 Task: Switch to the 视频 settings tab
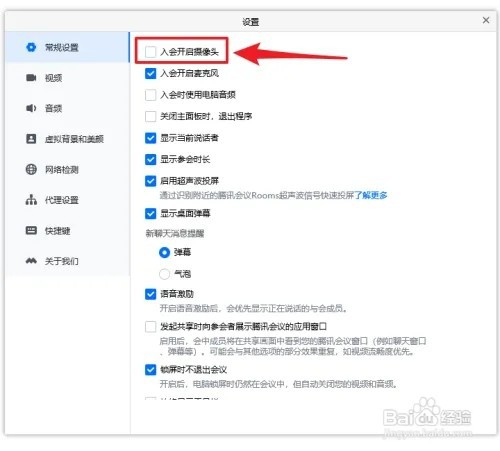coord(67,78)
